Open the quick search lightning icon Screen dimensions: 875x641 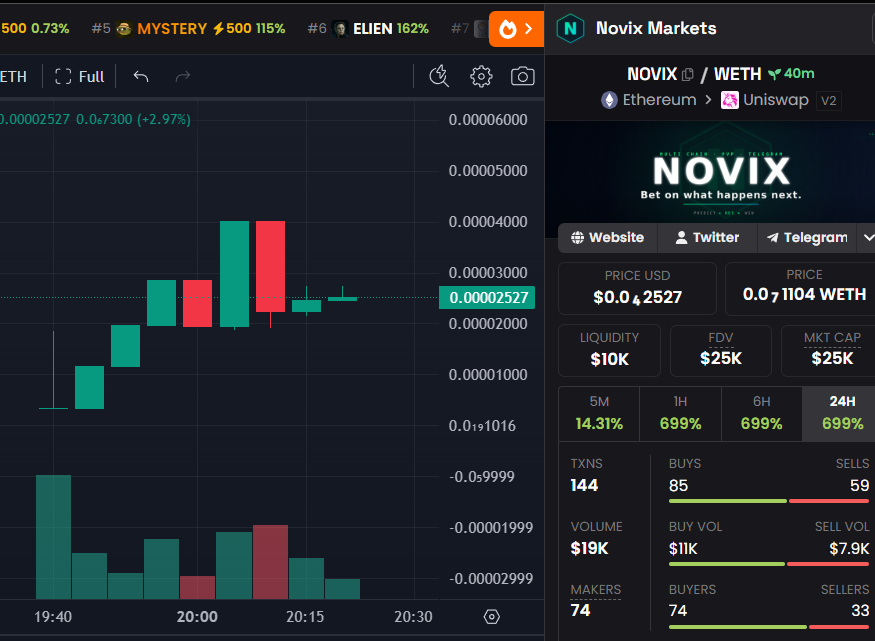[x=439, y=76]
